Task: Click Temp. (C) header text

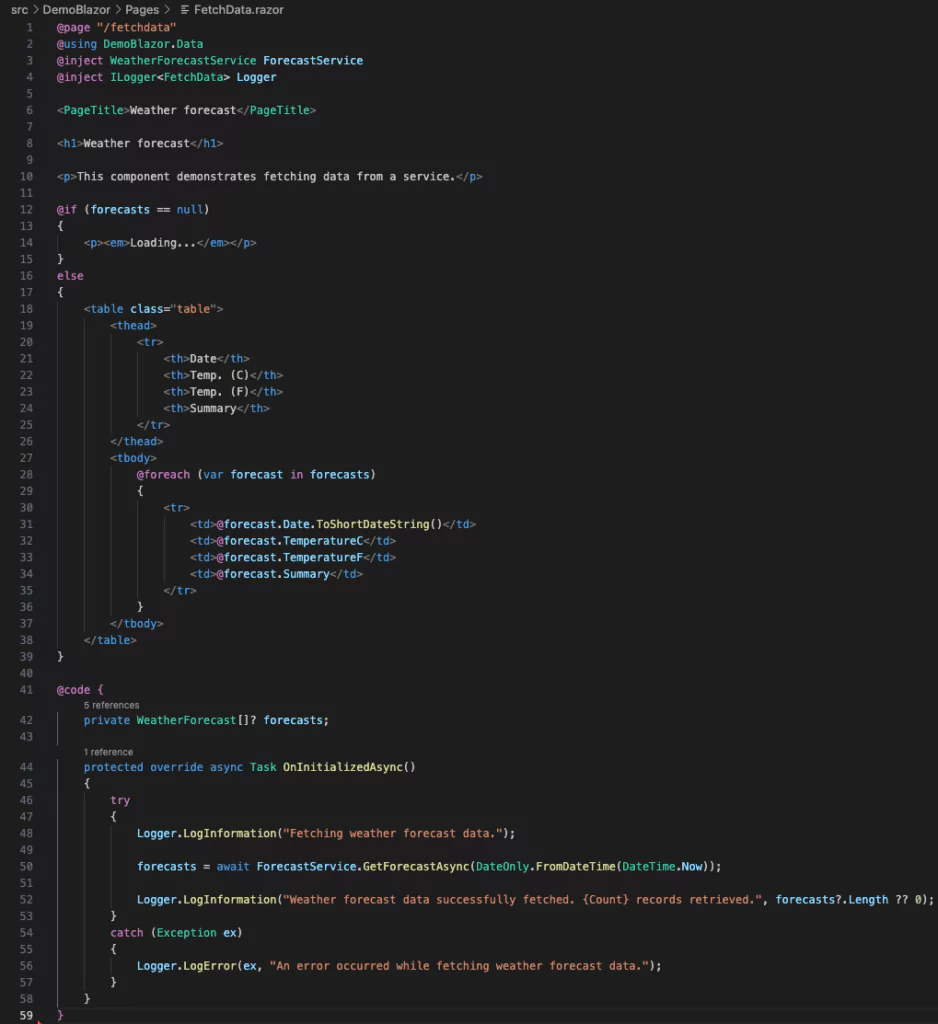Action: click(x=219, y=376)
